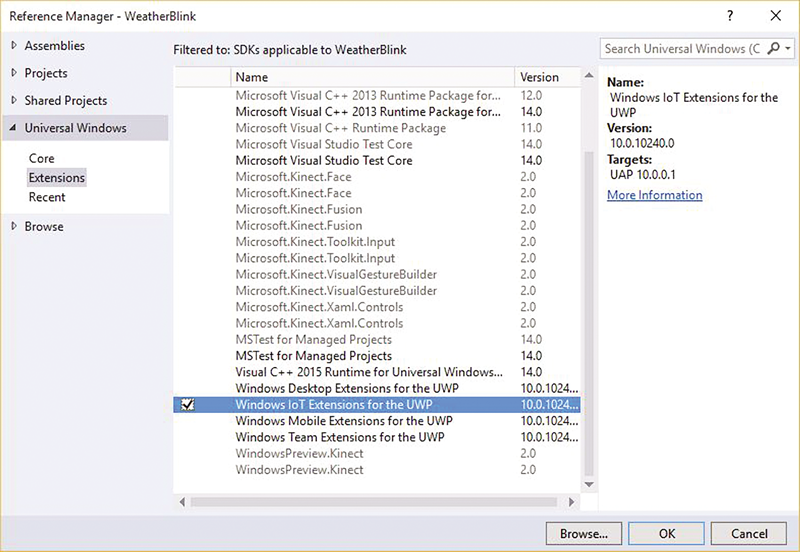The width and height of the screenshot is (800, 552).
Task: Click the Shared Projects category label
Action: click(x=66, y=101)
